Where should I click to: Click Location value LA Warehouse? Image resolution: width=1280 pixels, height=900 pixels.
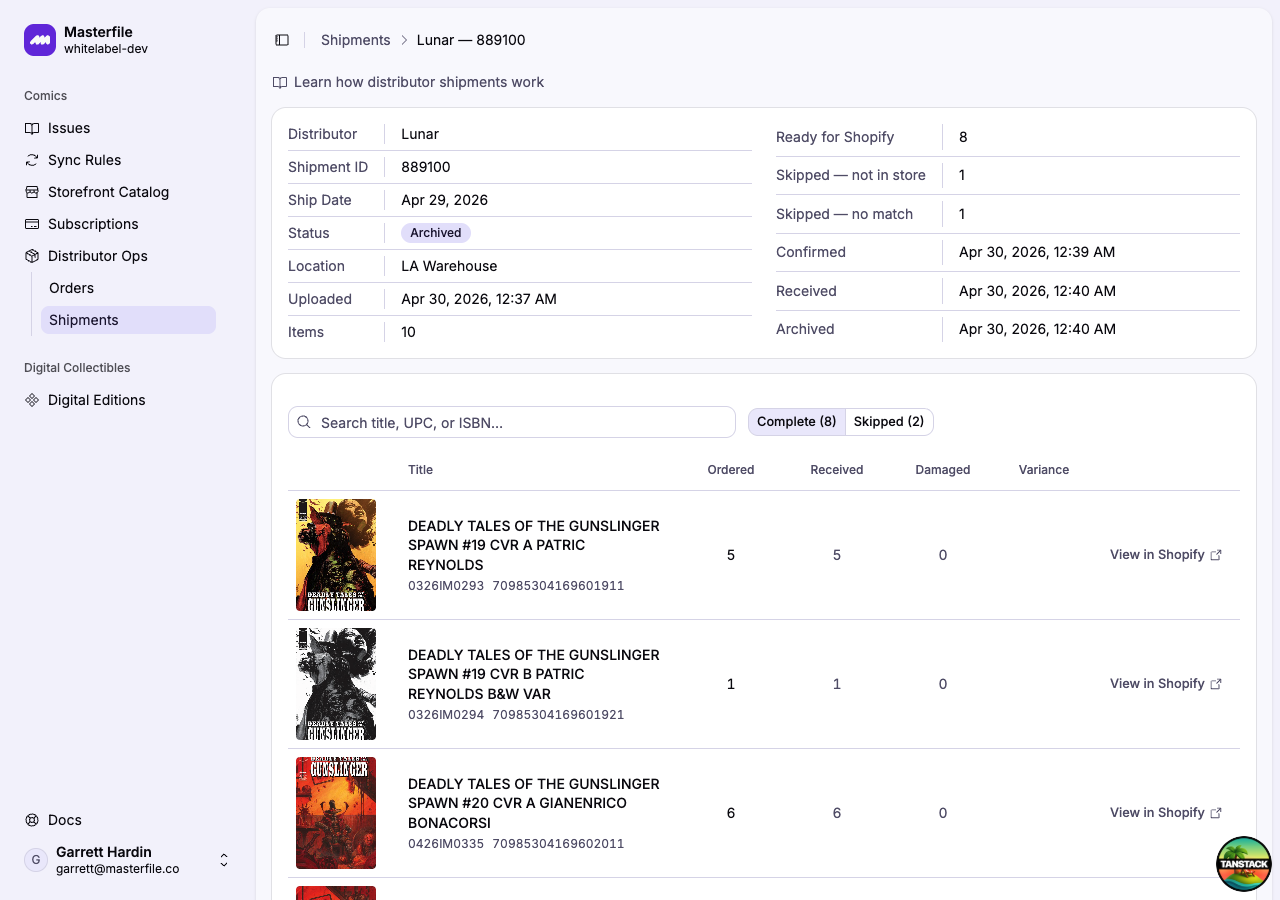click(x=449, y=266)
